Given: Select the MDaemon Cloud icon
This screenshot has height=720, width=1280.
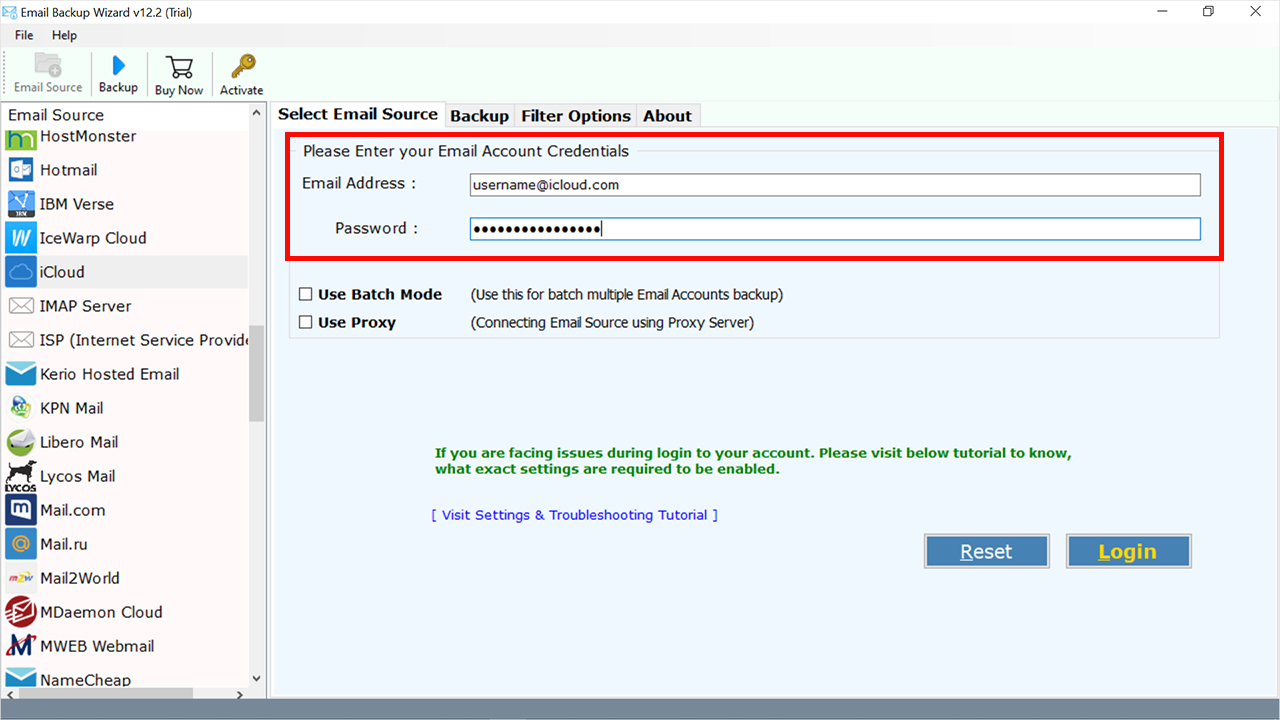Looking at the screenshot, I should coord(21,612).
